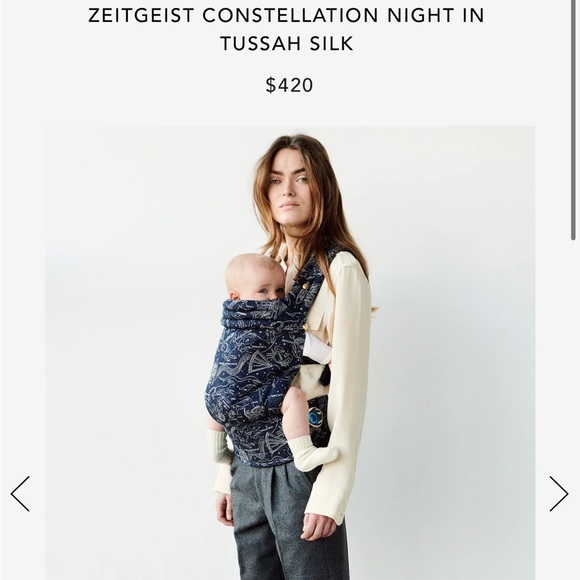Click the grey wool trousers in photo
Screen dimensions: 580x580
(285, 525)
